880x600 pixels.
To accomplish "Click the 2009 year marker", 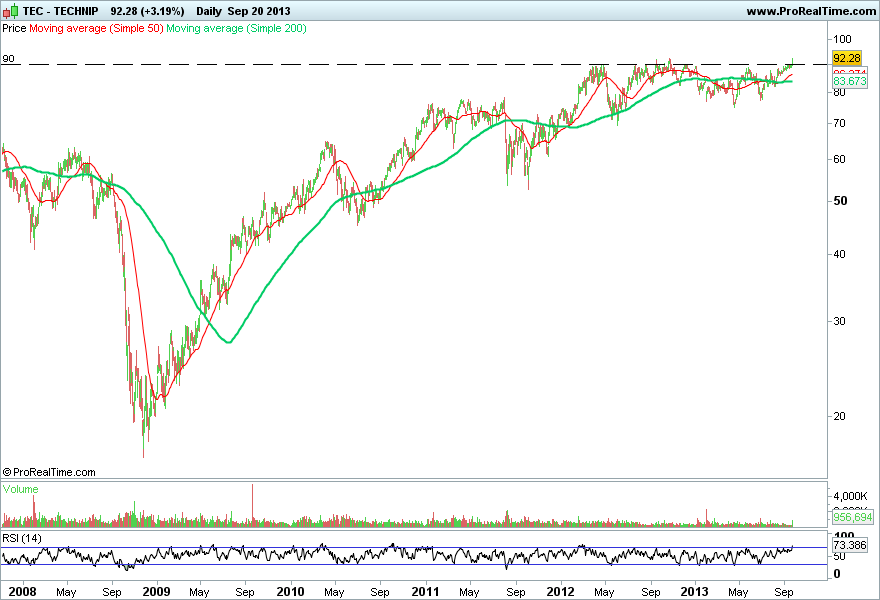I will 156,592.
